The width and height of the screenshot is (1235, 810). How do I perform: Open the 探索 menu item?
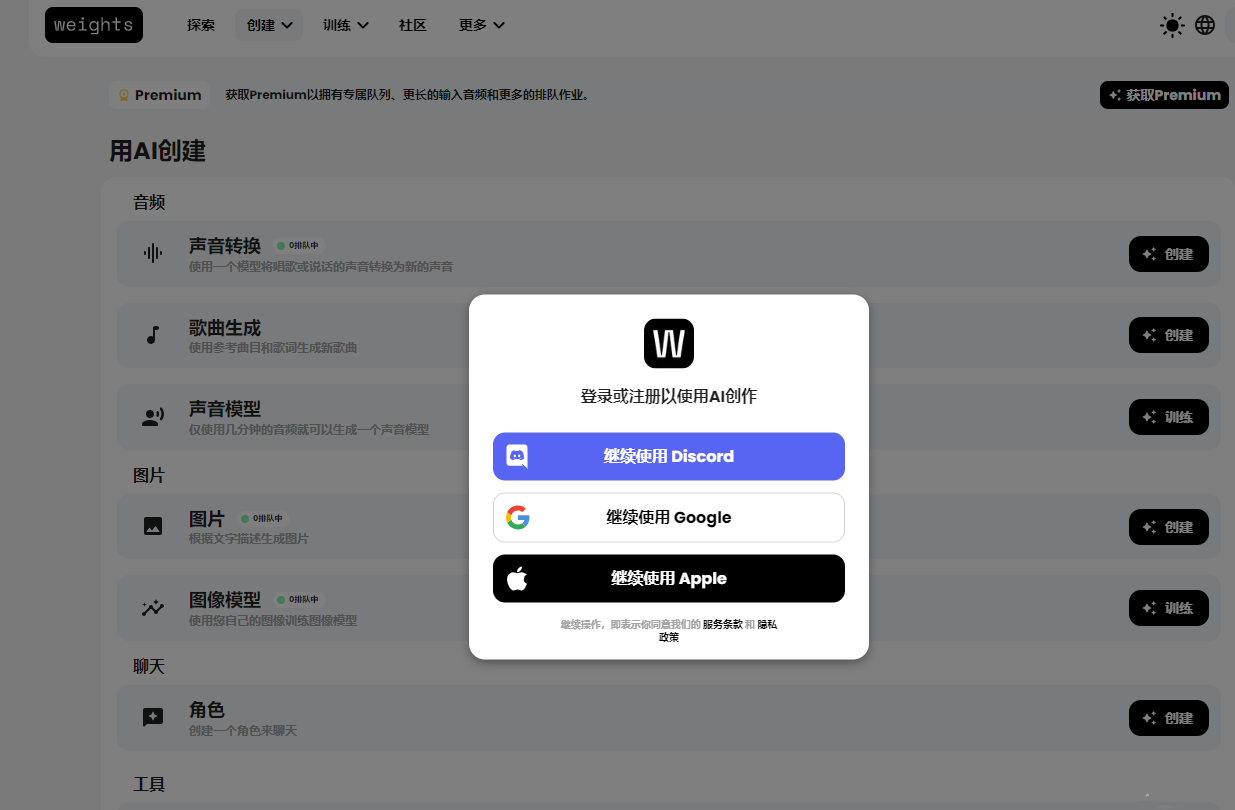click(x=201, y=25)
